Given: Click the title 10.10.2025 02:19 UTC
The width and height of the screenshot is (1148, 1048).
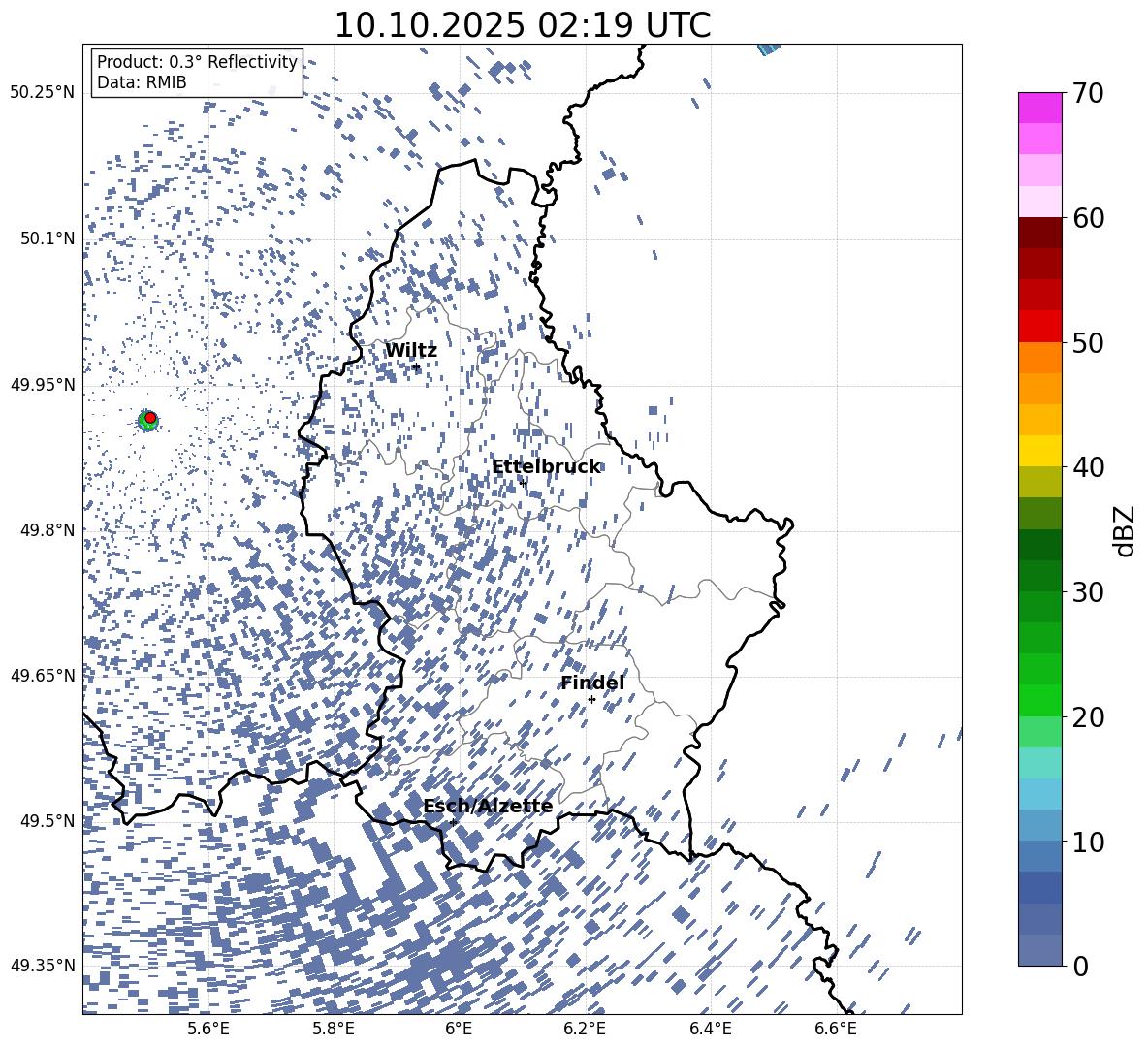Looking at the screenshot, I should (522, 25).
